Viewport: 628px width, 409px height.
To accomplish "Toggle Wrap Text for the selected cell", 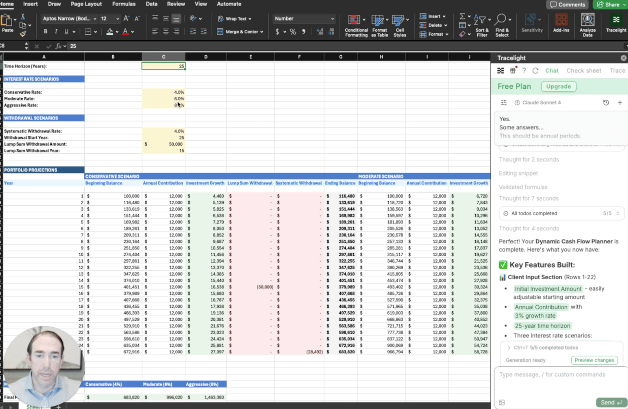I will [x=233, y=18].
